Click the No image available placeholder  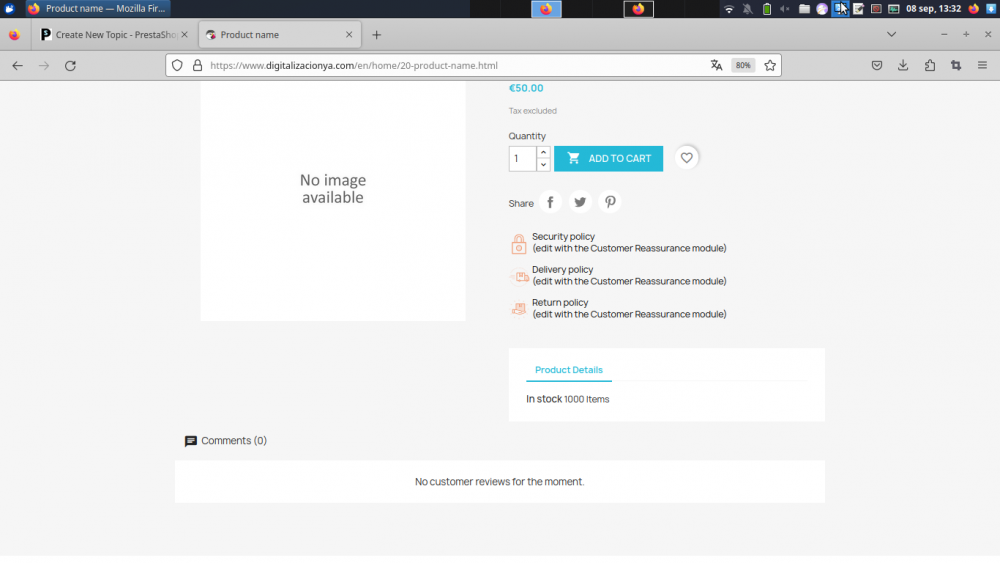333,189
